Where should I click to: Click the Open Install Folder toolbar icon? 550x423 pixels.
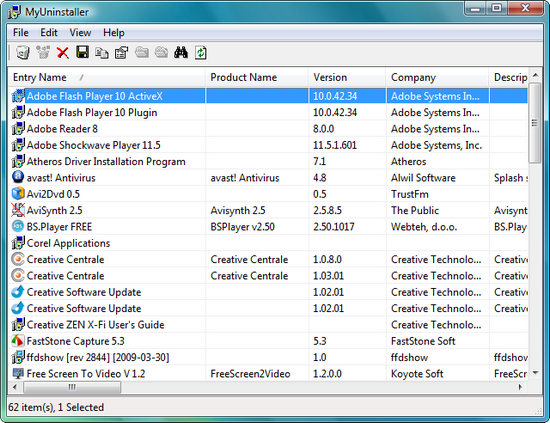(x=142, y=53)
